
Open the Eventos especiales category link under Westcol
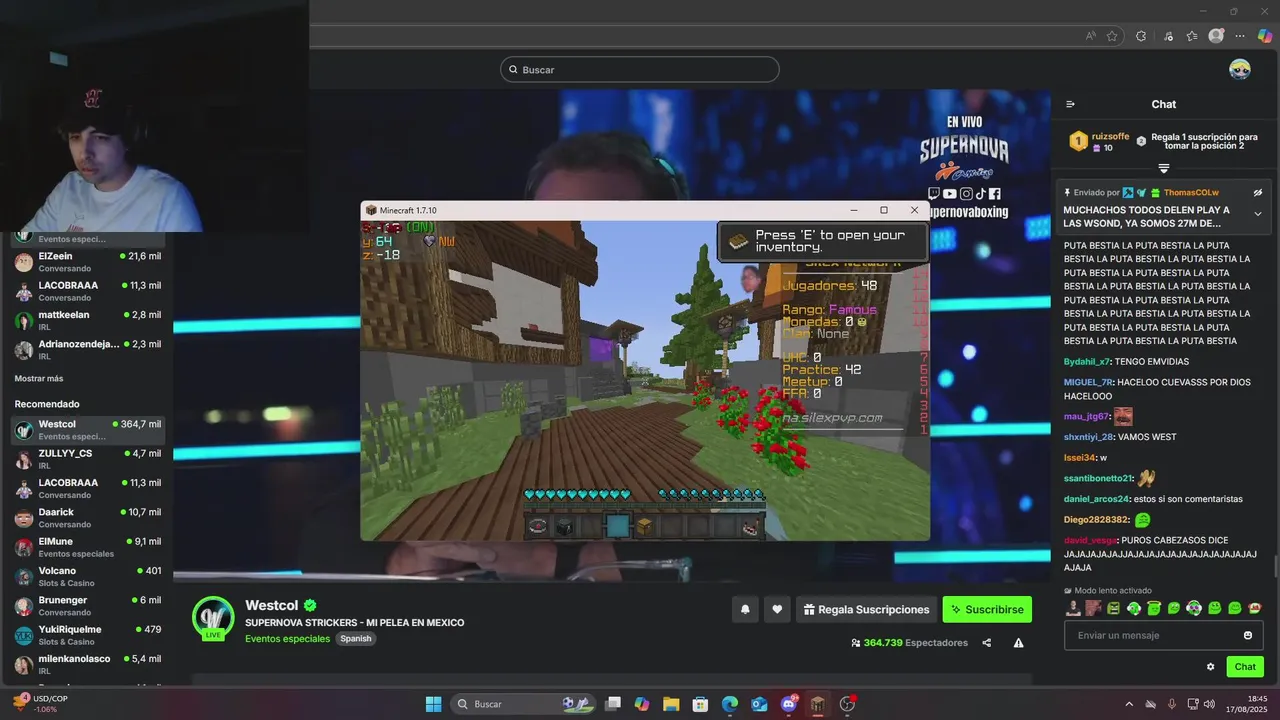287,639
